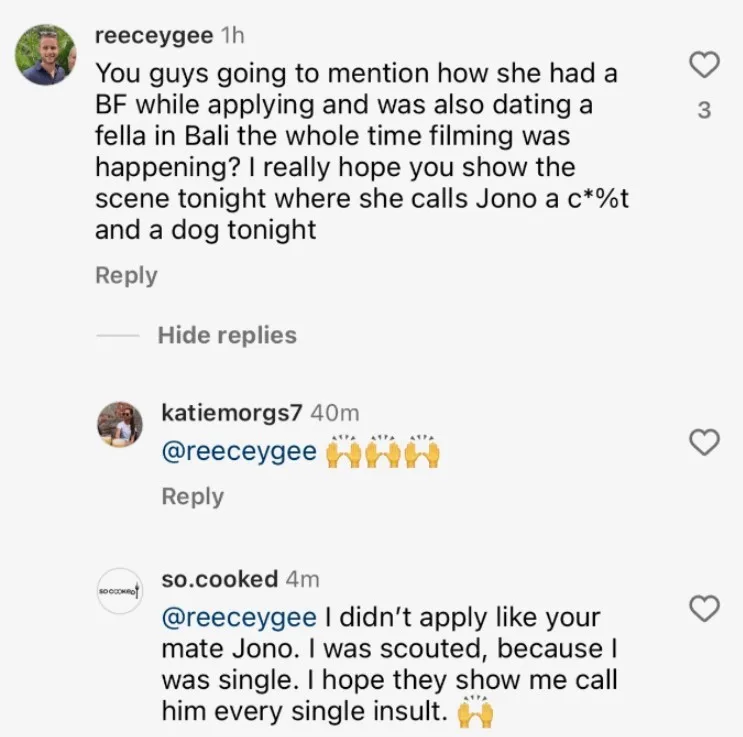Hide replies under reeceygee's comment

pos(227,335)
